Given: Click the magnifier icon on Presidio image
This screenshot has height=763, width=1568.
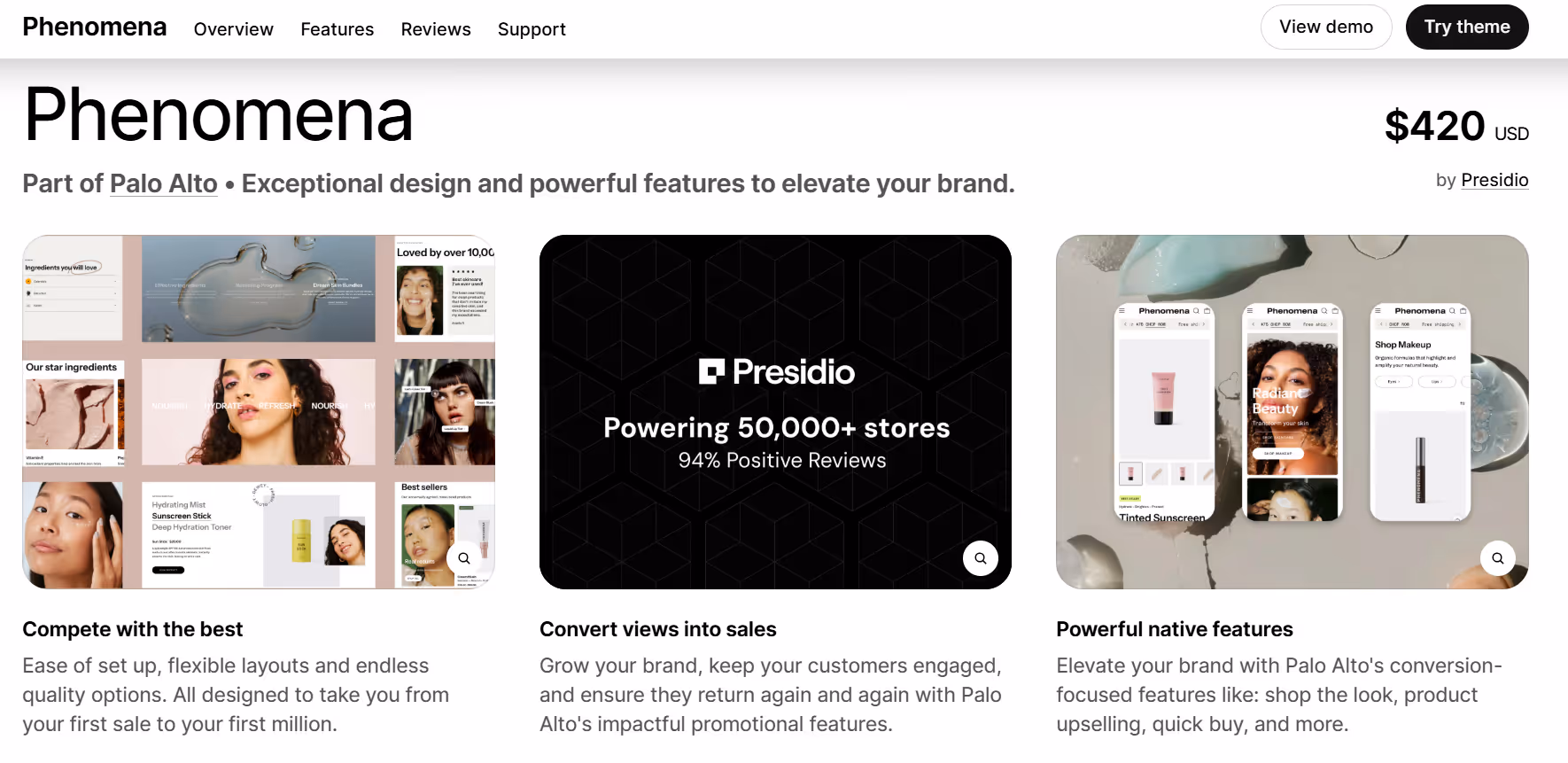Looking at the screenshot, I should click(x=980, y=558).
